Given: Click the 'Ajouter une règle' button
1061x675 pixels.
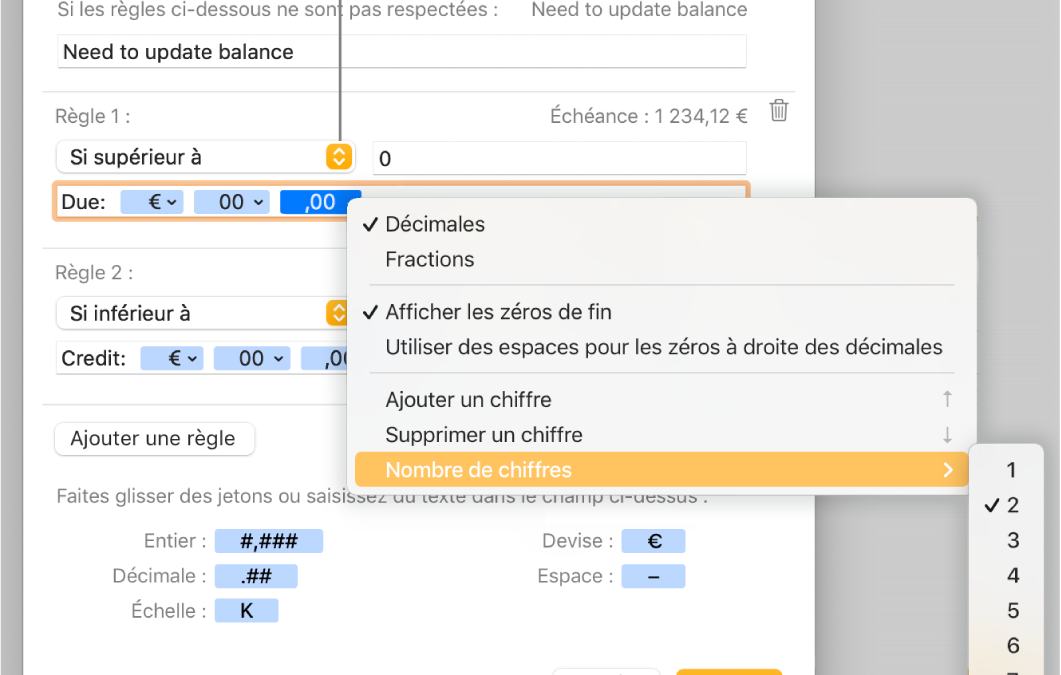Looking at the screenshot, I should [x=154, y=438].
